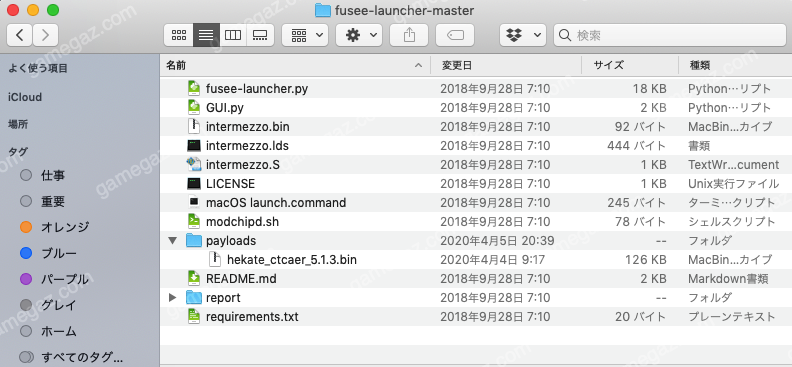This screenshot has width=792, height=367.
Task: Select the 仕事 tag in sidebar
Action: coord(53,176)
